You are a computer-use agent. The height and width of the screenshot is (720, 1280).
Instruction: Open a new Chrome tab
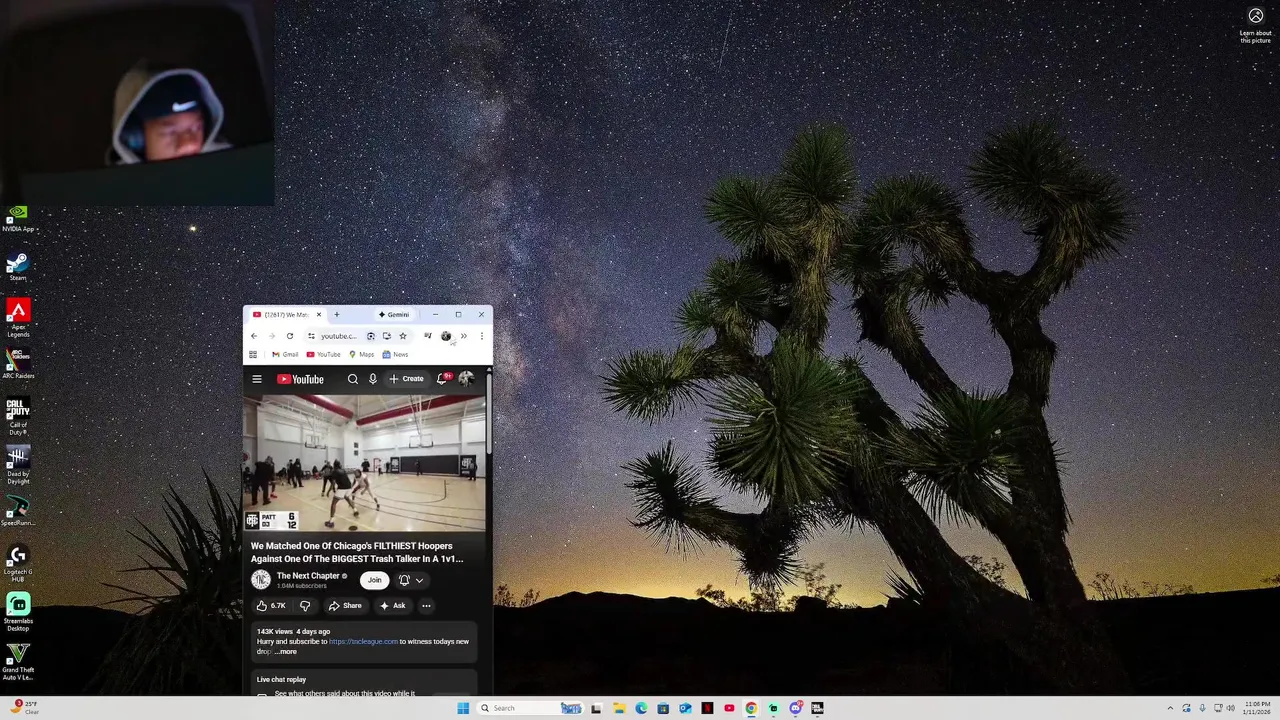coord(336,314)
